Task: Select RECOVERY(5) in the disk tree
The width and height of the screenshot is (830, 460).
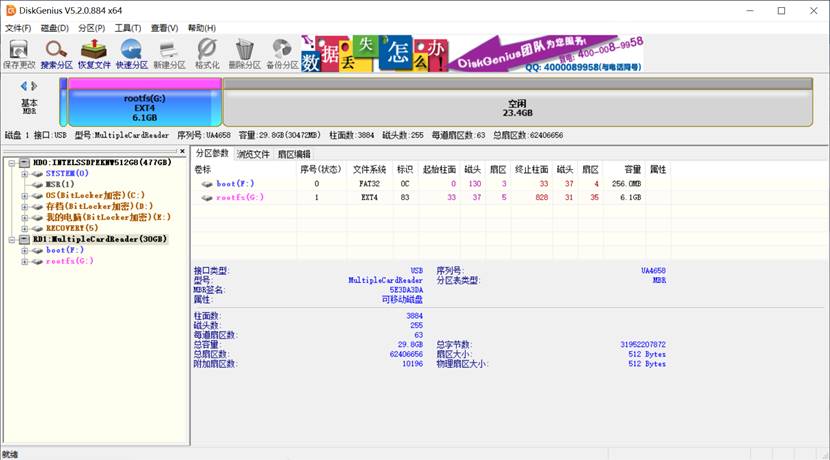Action: [72, 228]
